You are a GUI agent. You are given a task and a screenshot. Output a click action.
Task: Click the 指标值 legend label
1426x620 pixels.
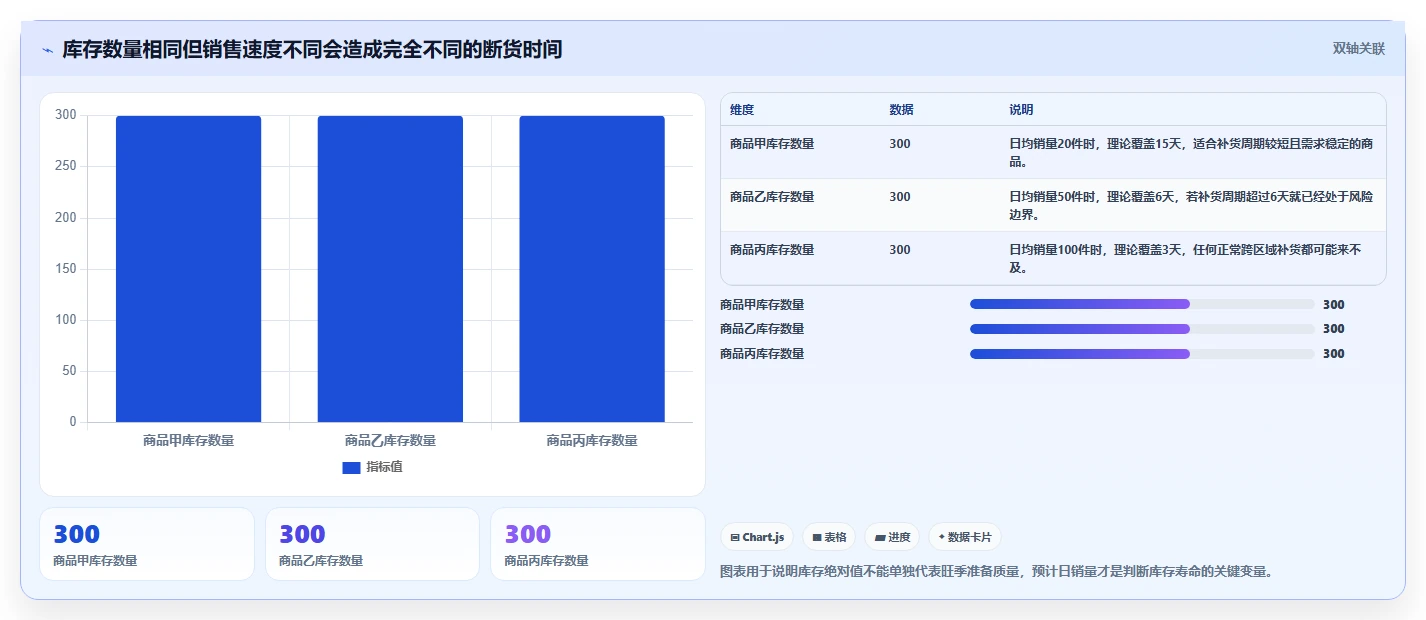(384, 467)
